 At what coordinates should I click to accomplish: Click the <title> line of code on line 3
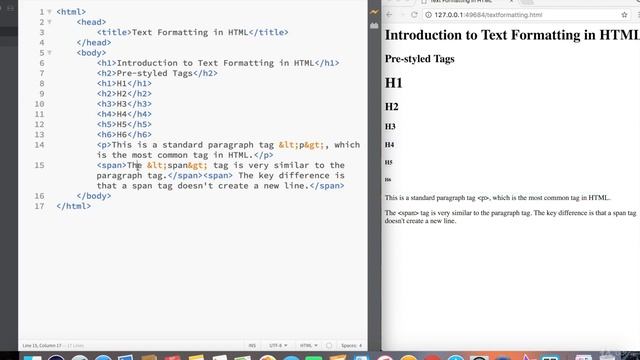click(x=192, y=32)
